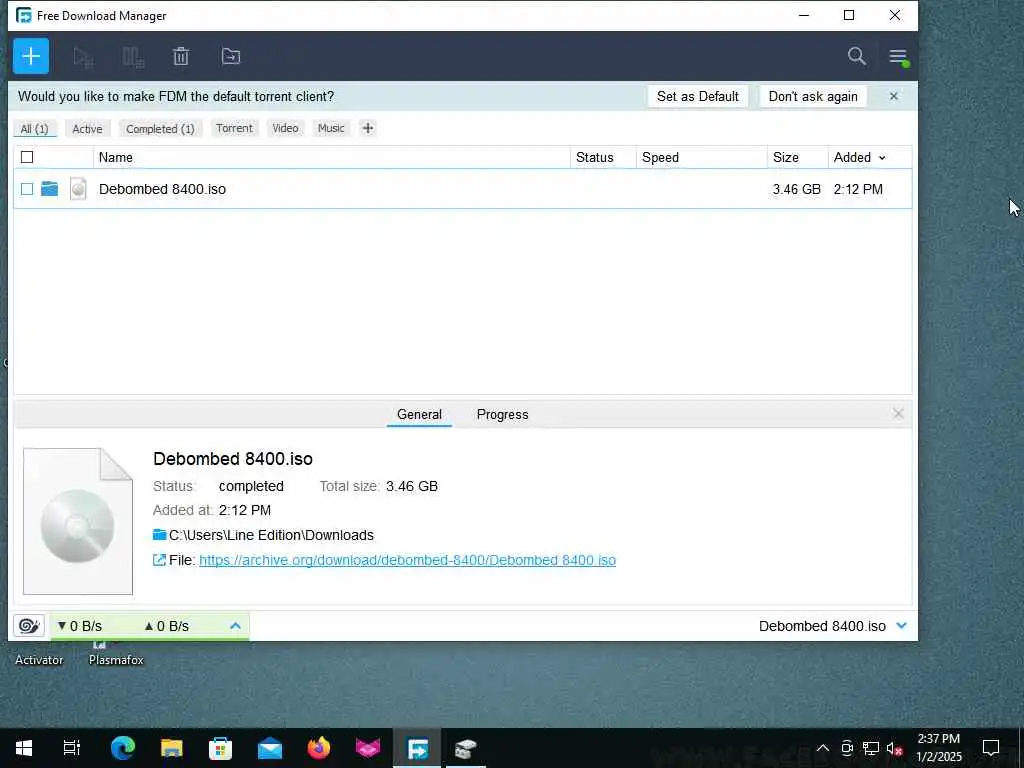Open Microsoft Store from taskbar
This screenshot has height=768, width=1024.
[221, 748]
